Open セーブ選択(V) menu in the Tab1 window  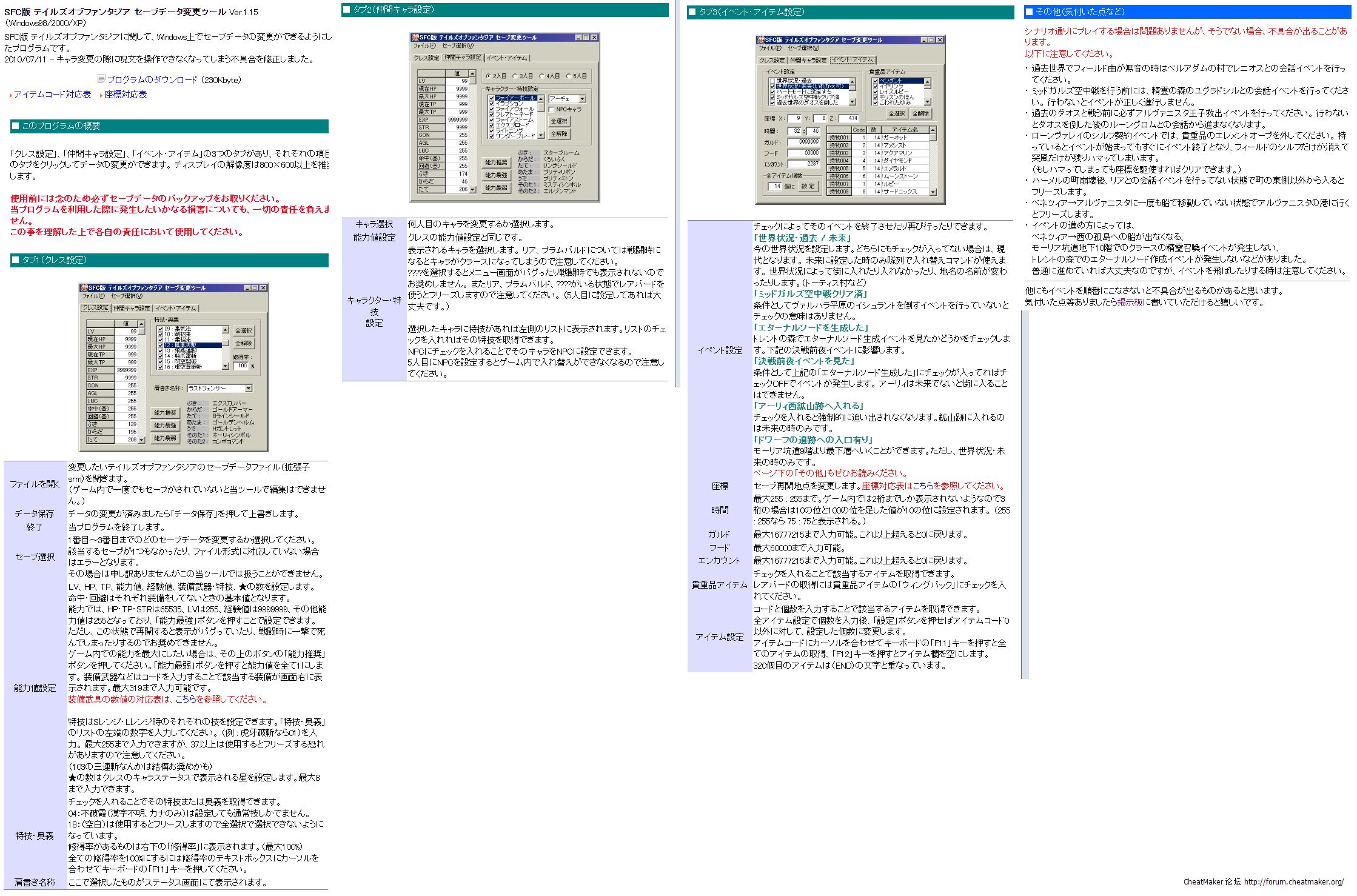pyautogui.click(x=127, y=296)
